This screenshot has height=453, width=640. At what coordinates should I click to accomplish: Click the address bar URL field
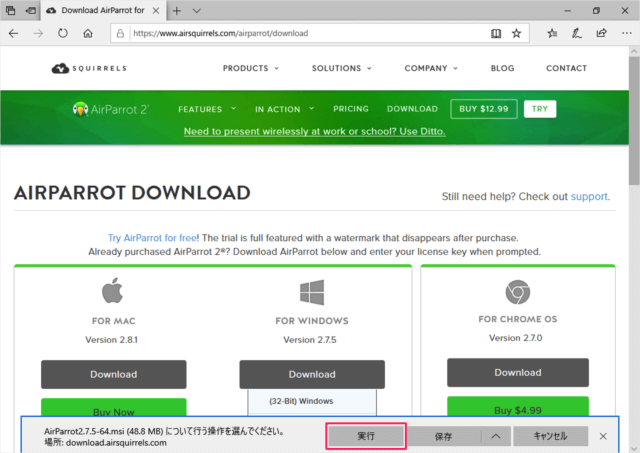click(x=300, y=33)
